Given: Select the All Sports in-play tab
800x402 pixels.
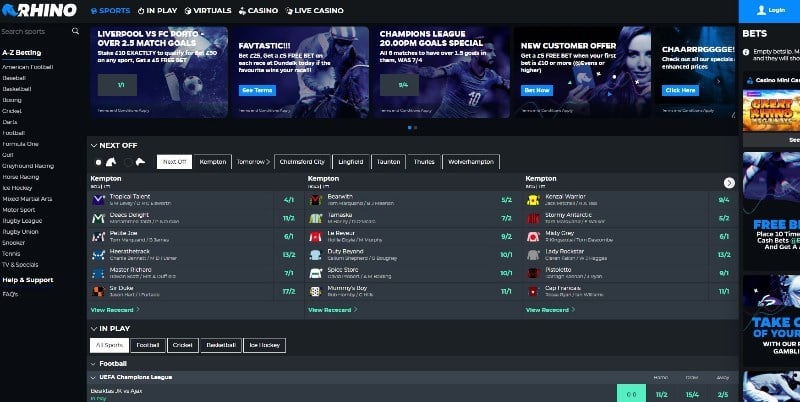Looking at the screenshot, I should click(x=109, y=345).
